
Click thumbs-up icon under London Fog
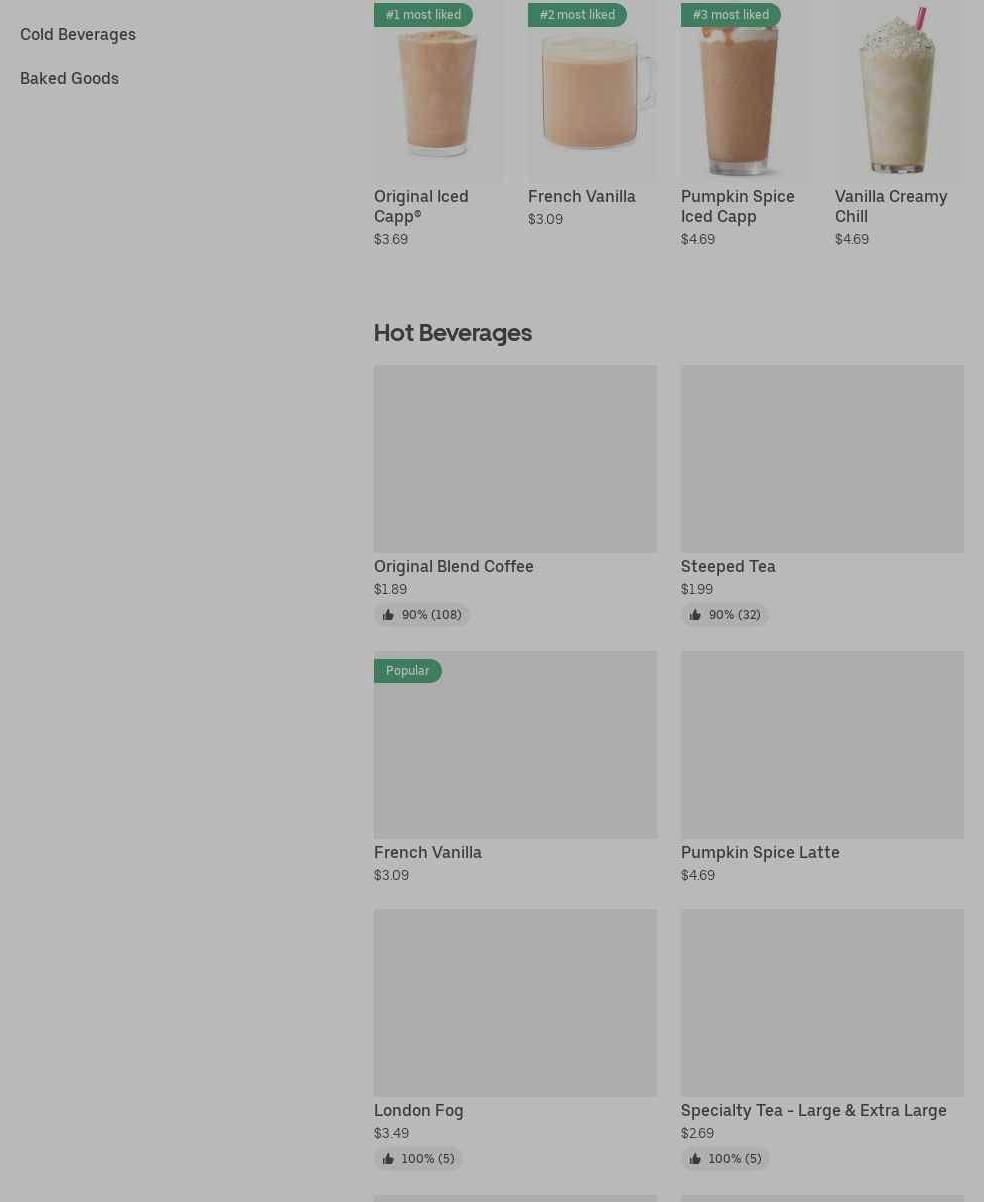pos(389,1159)
